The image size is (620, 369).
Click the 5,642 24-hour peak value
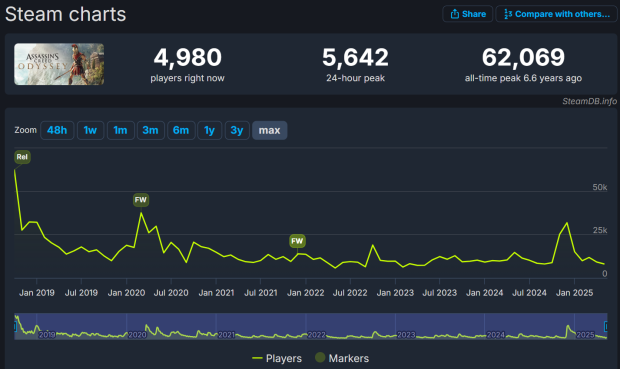tap(355, 57)
